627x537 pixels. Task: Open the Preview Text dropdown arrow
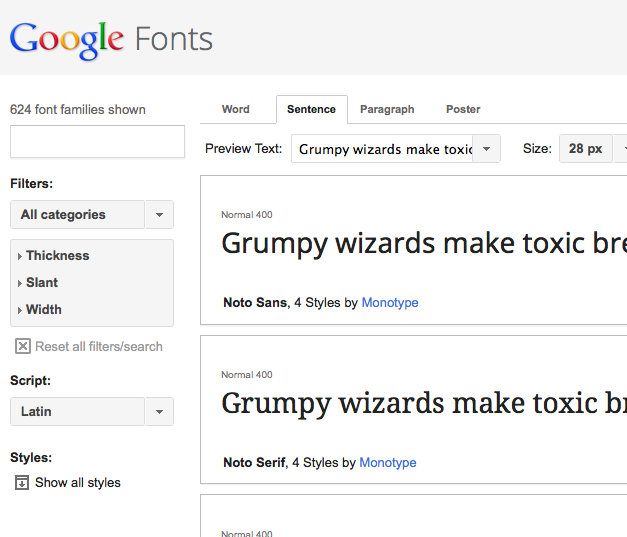pyautogui.click(x=486, y=149)
